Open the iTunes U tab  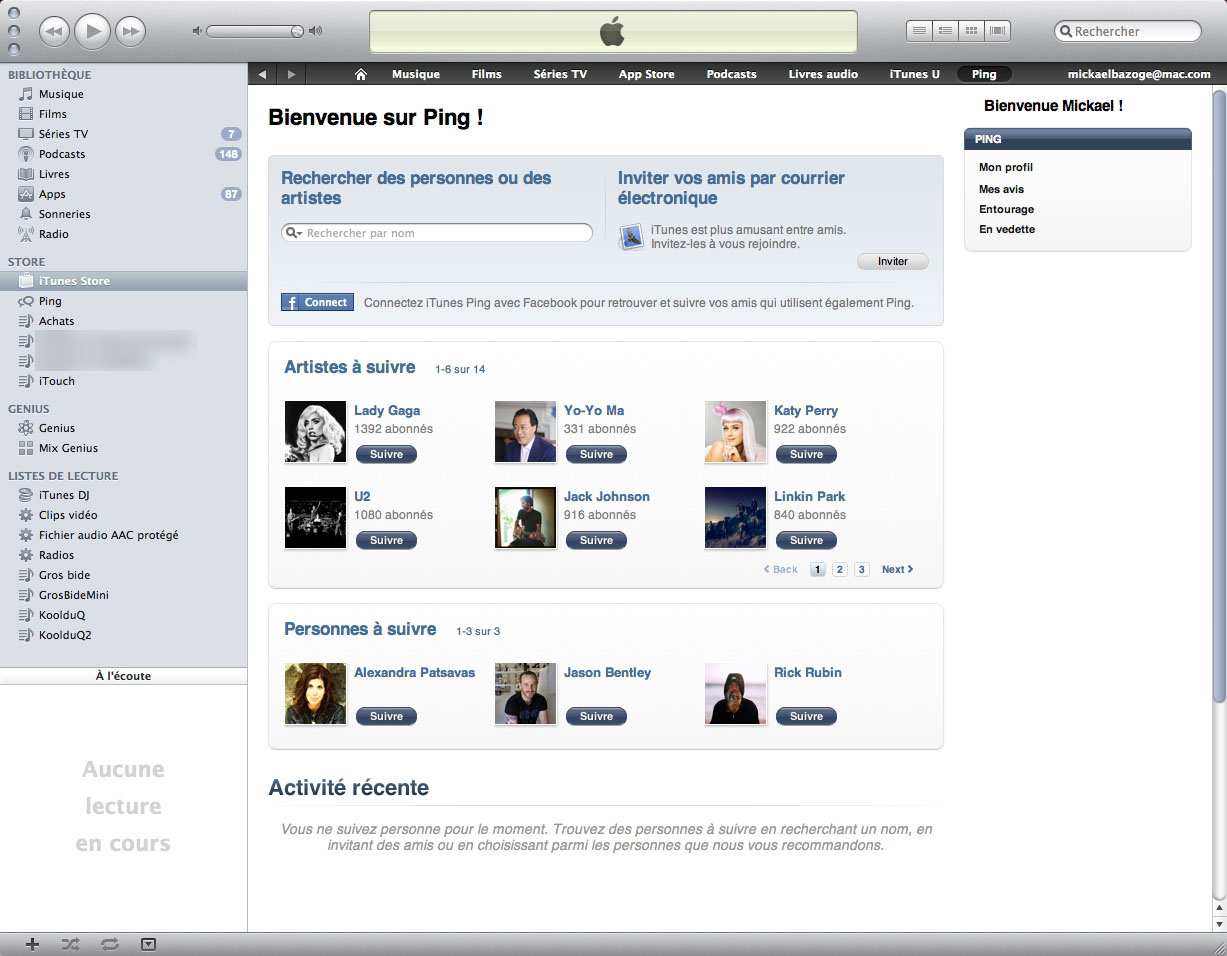tap(915, 74)
